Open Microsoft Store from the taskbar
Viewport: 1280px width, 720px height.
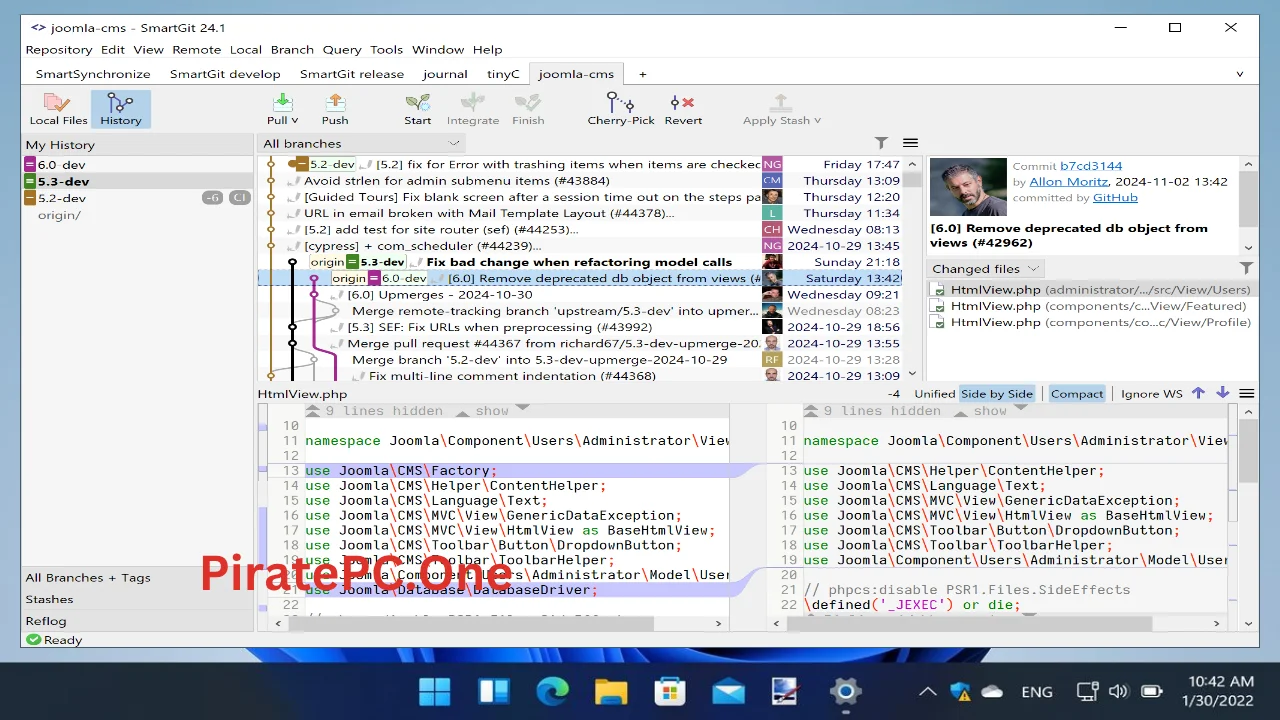669,691
